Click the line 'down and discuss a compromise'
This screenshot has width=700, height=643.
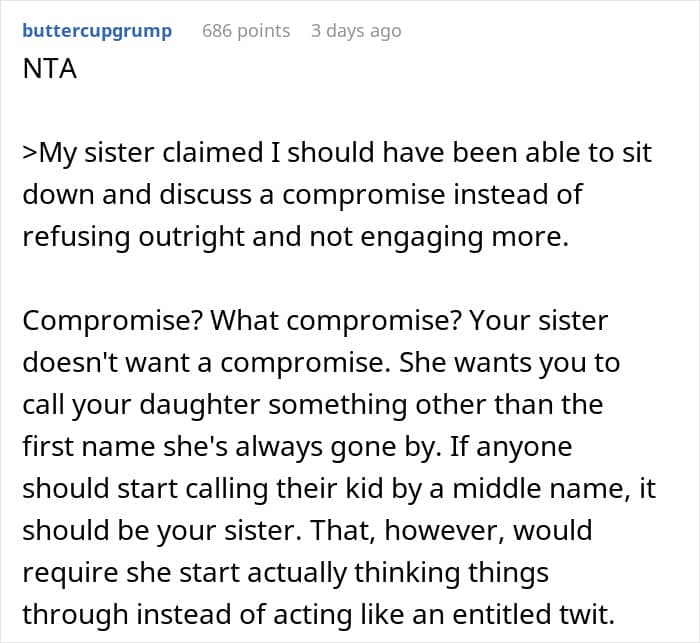click(x=303, y=195)
